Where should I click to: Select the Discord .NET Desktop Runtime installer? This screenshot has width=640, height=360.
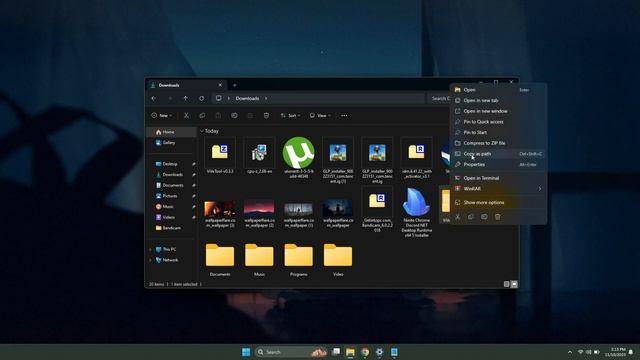point(416,212)
